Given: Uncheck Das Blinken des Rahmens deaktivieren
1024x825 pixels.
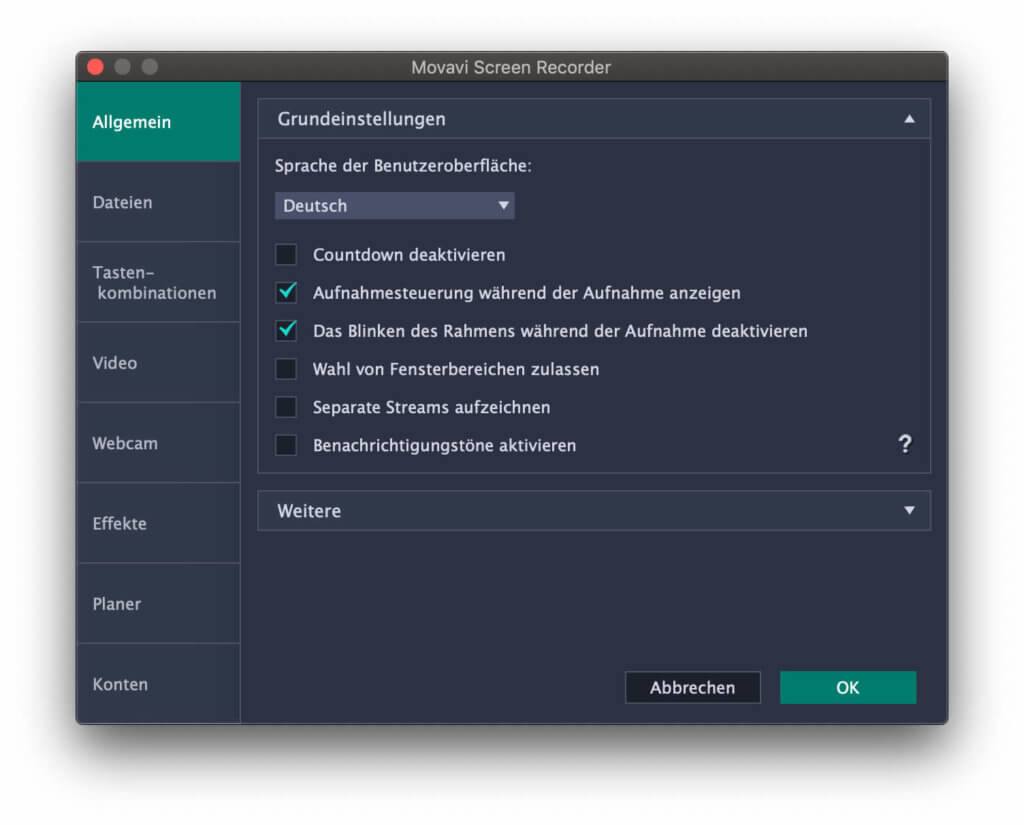Looking at the screenshot, I should point(286,331).
